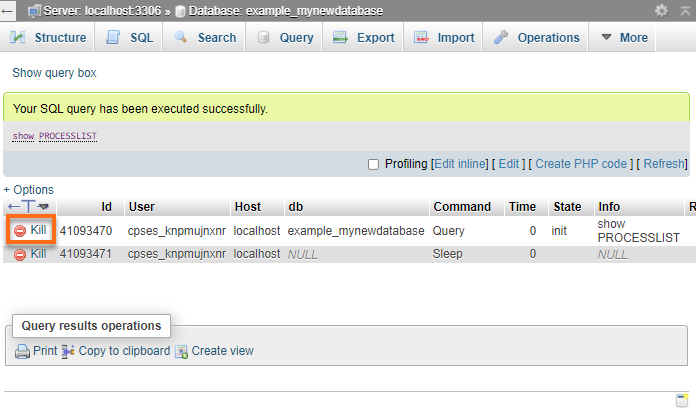Click the Database: example_mynewdatabase breadcrumb
The width and height of the screenshot is (696, 410).
[286, 11]
